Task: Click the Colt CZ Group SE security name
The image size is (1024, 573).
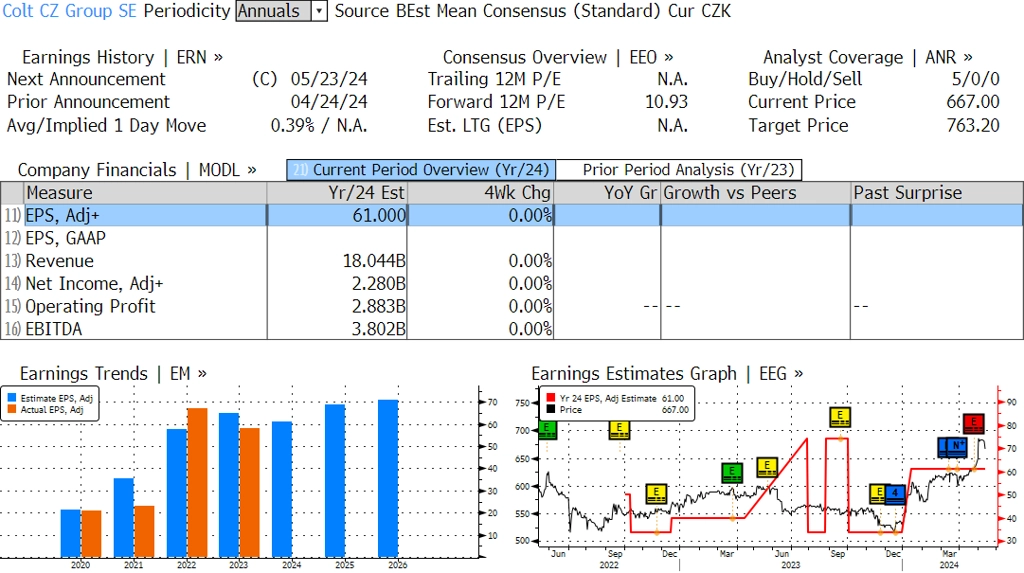Action: (69, 11)
